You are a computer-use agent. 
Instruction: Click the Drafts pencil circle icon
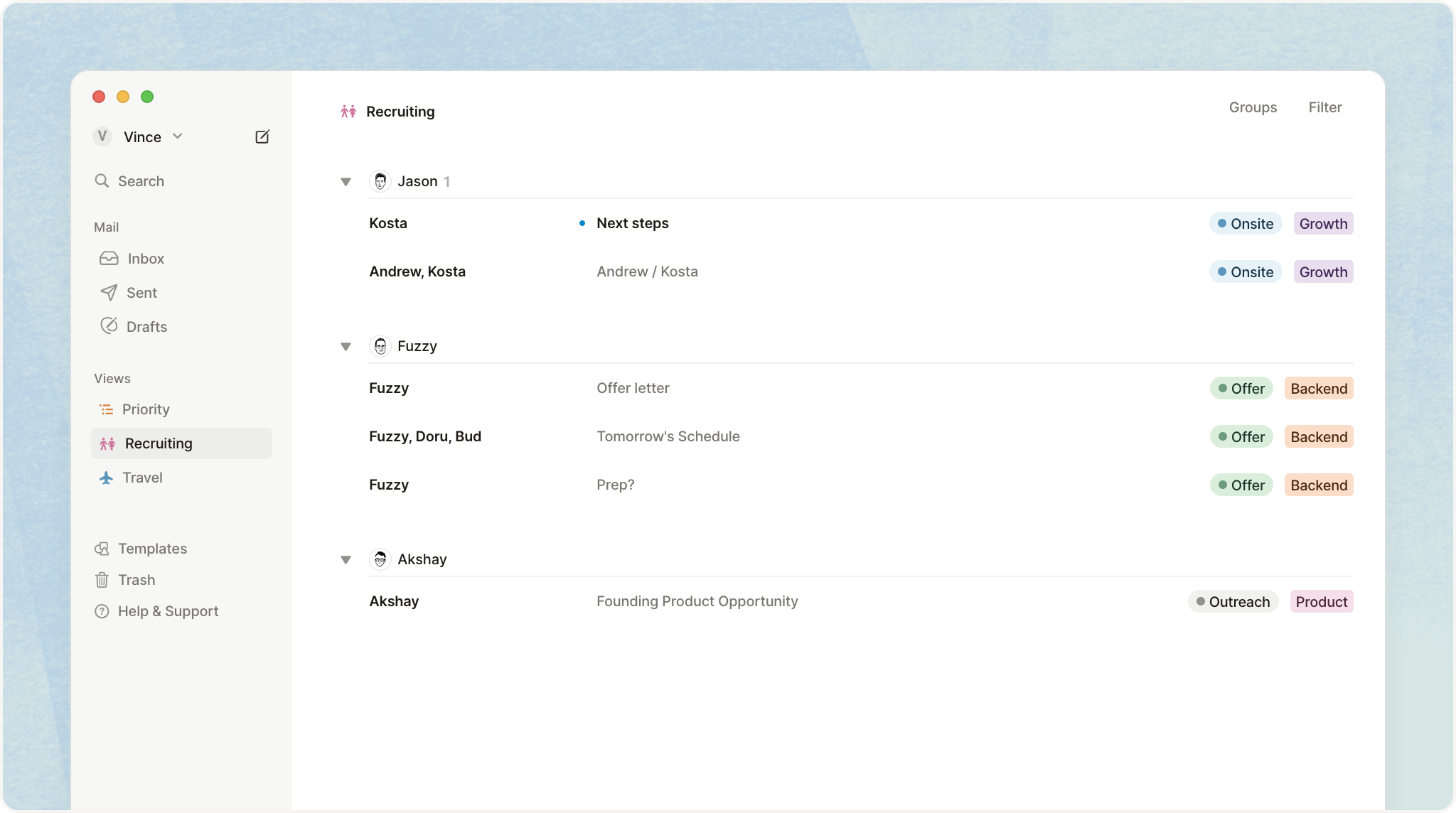109,325
